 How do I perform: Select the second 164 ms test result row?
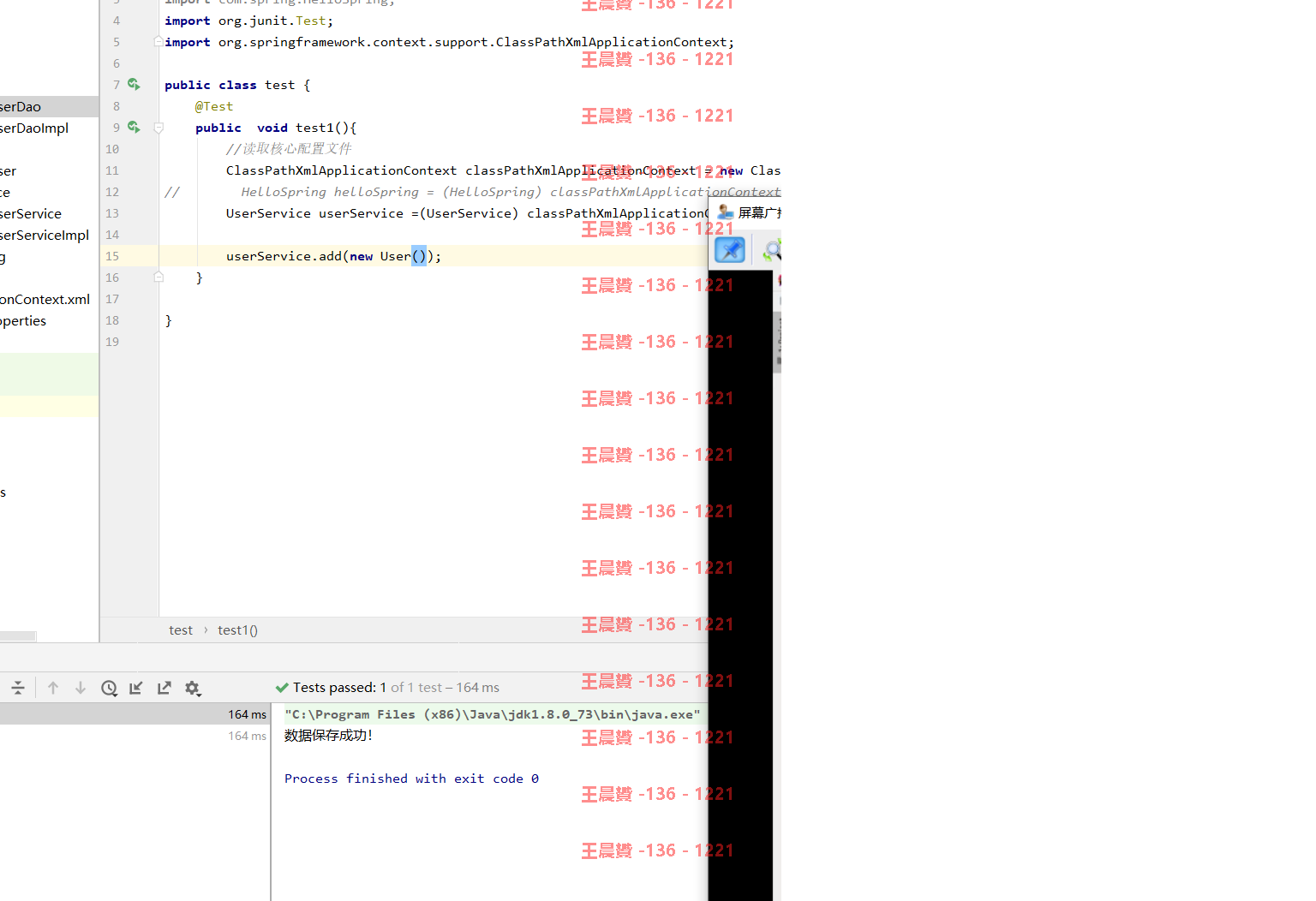135,736
